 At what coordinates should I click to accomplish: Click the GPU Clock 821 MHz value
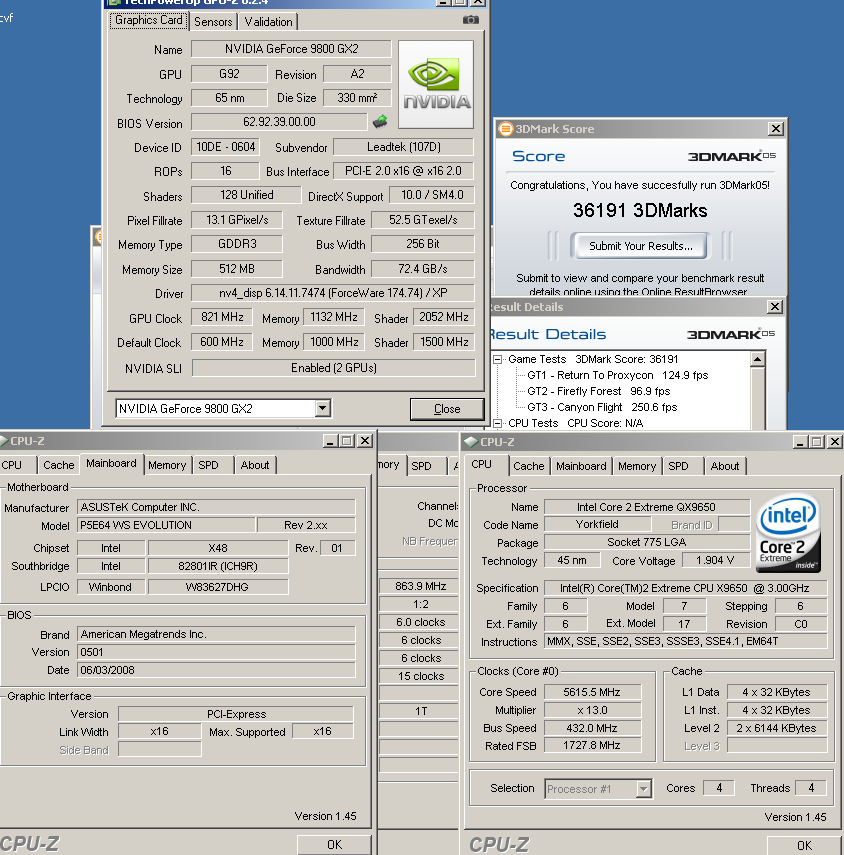221,317
